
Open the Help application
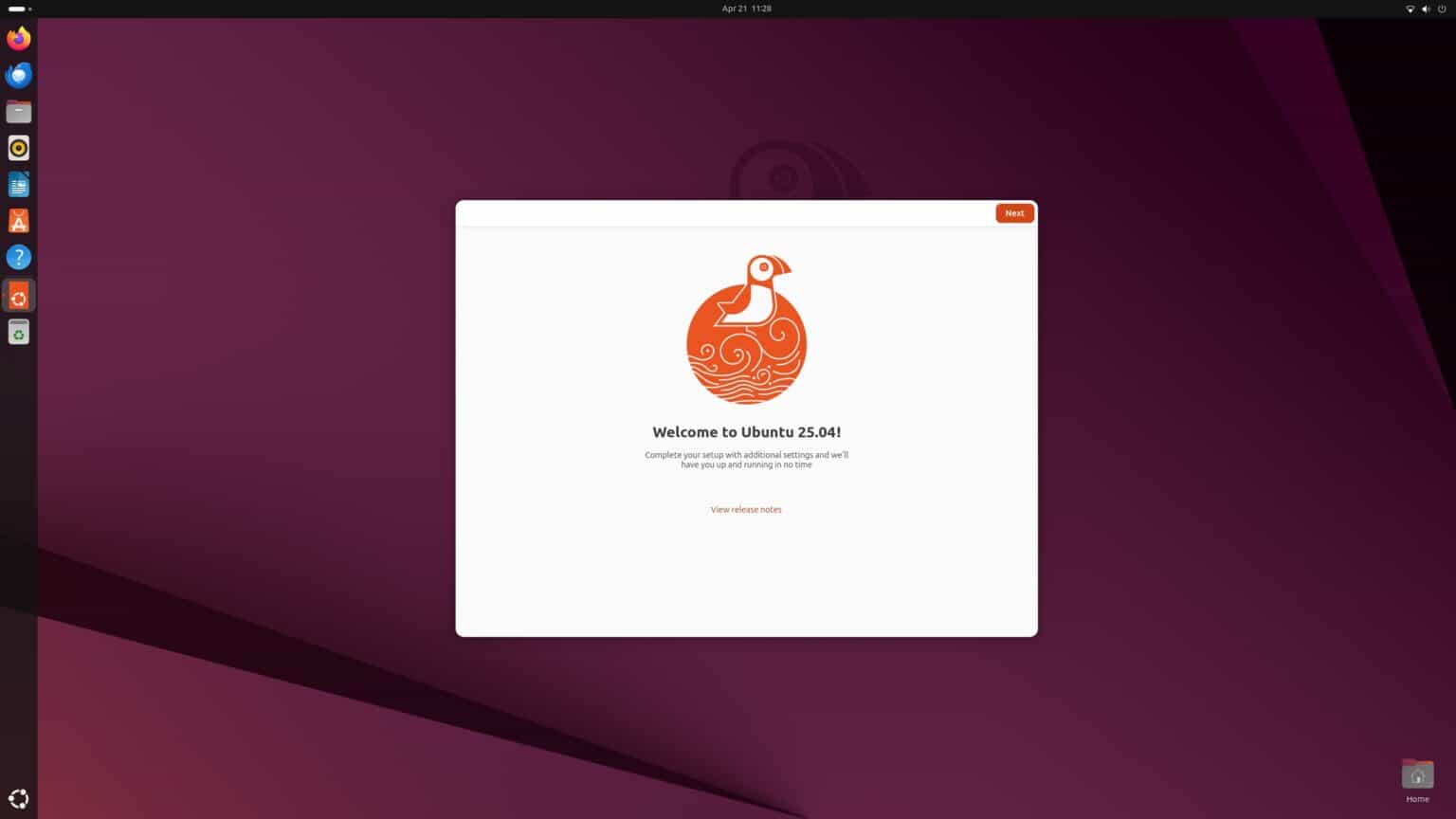pos(18,257)
